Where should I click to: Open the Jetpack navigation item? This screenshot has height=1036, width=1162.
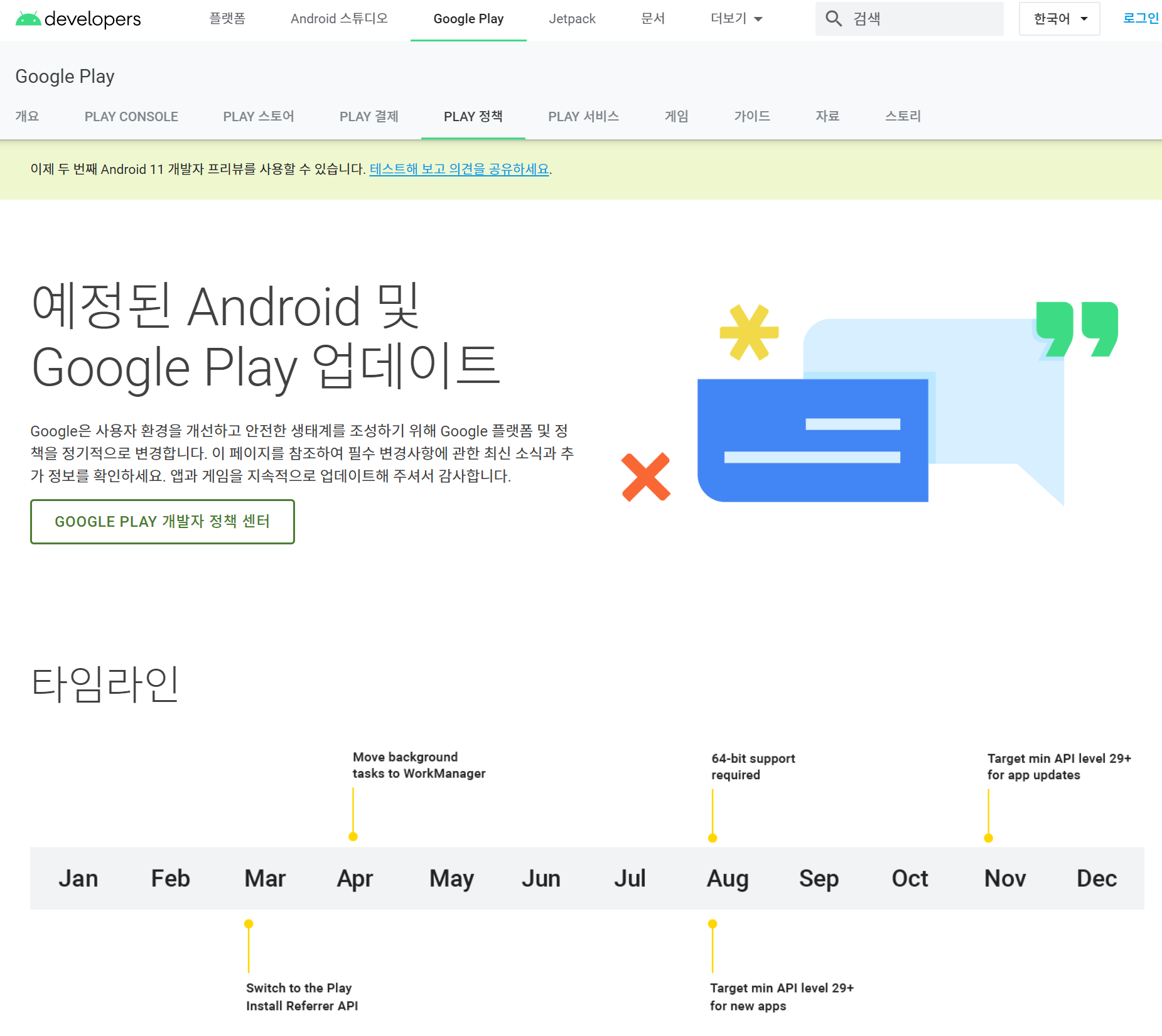[x=572, y=19]
